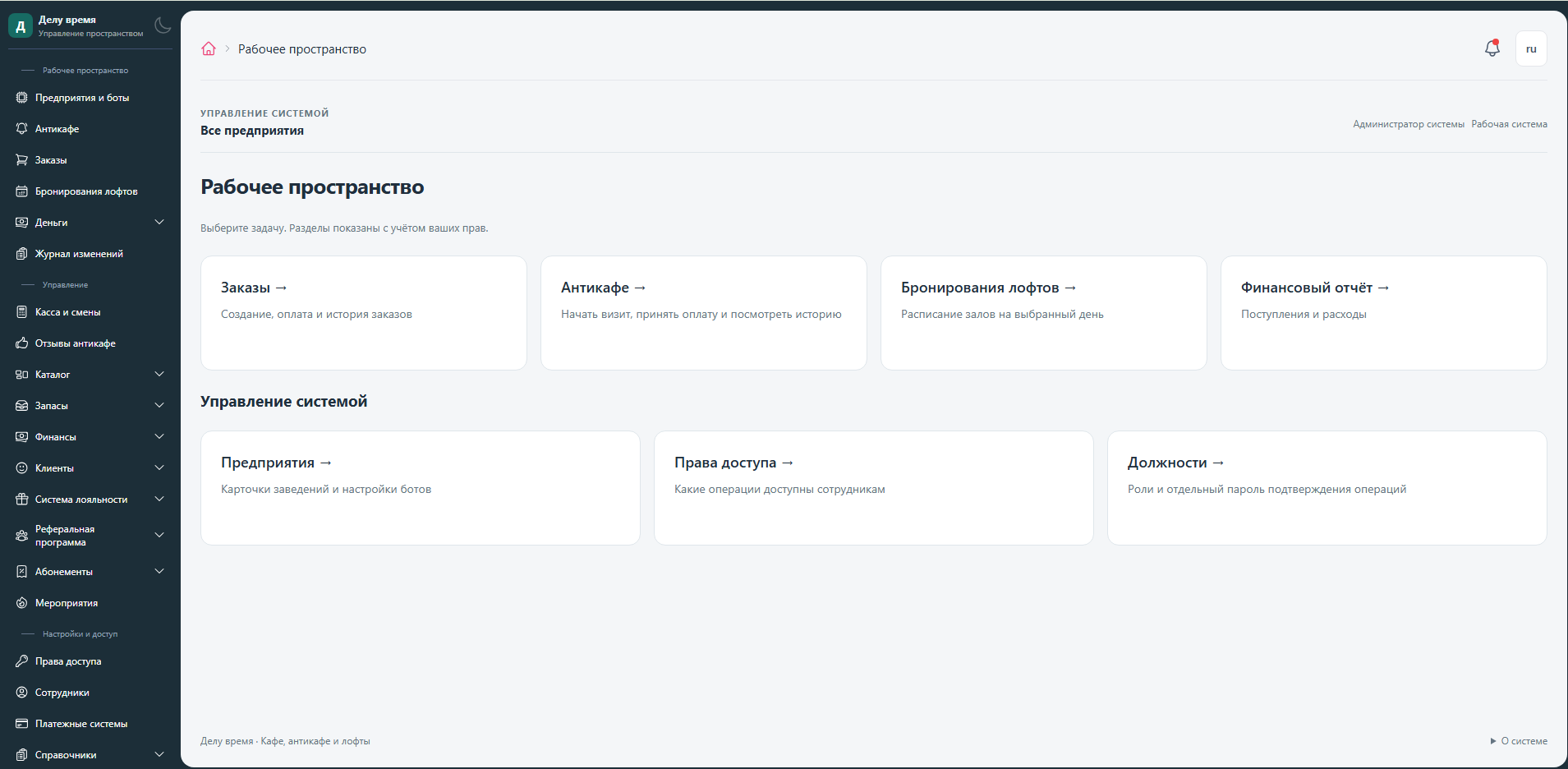Image resolution: width=1568 pixels, height=769 pixels.
Task: Click Заказы cart icon in sidebar
Action: [22, 160]
